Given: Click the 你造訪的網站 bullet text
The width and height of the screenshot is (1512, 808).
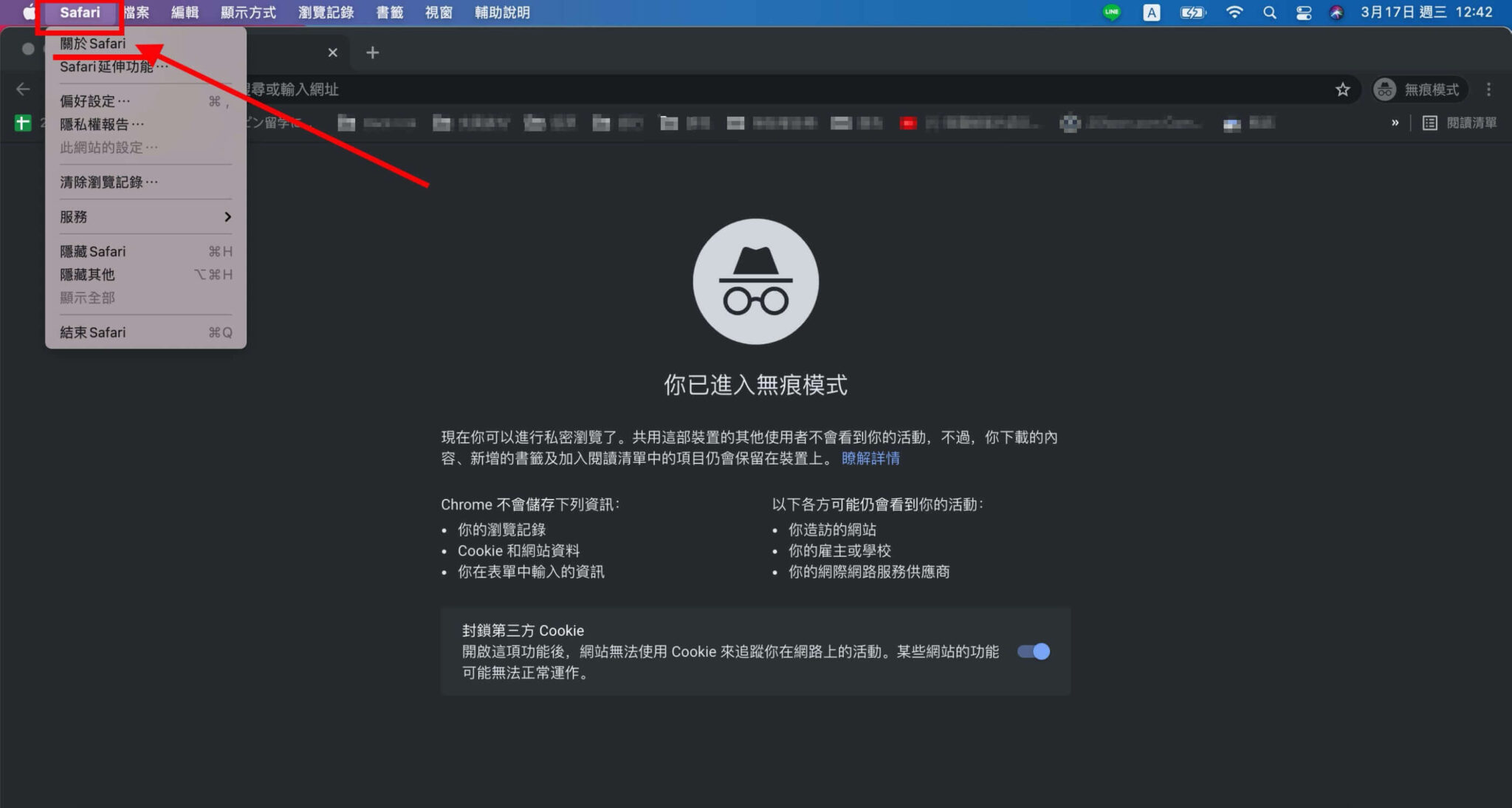Looking at the screenshot, I should click(x=832, y=530).
